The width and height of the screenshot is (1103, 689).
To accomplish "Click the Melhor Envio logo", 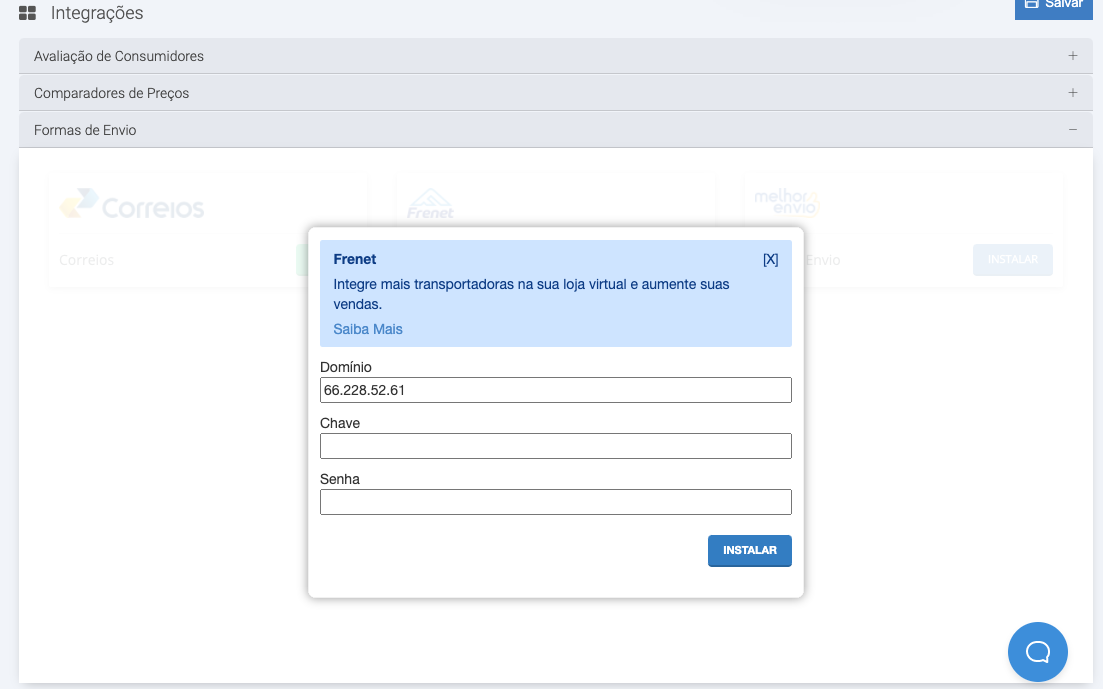I will (787, 203).
